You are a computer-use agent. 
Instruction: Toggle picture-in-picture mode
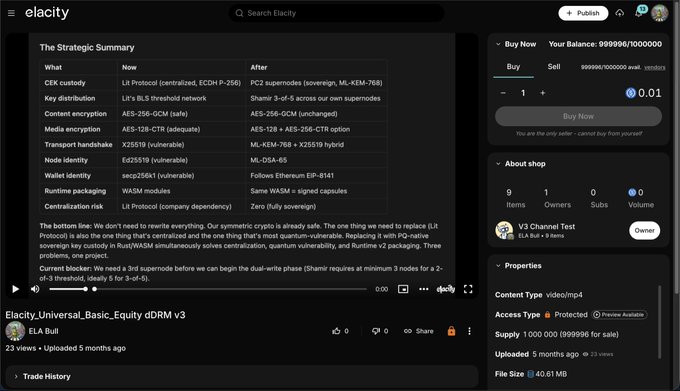(x=403, y=289)
